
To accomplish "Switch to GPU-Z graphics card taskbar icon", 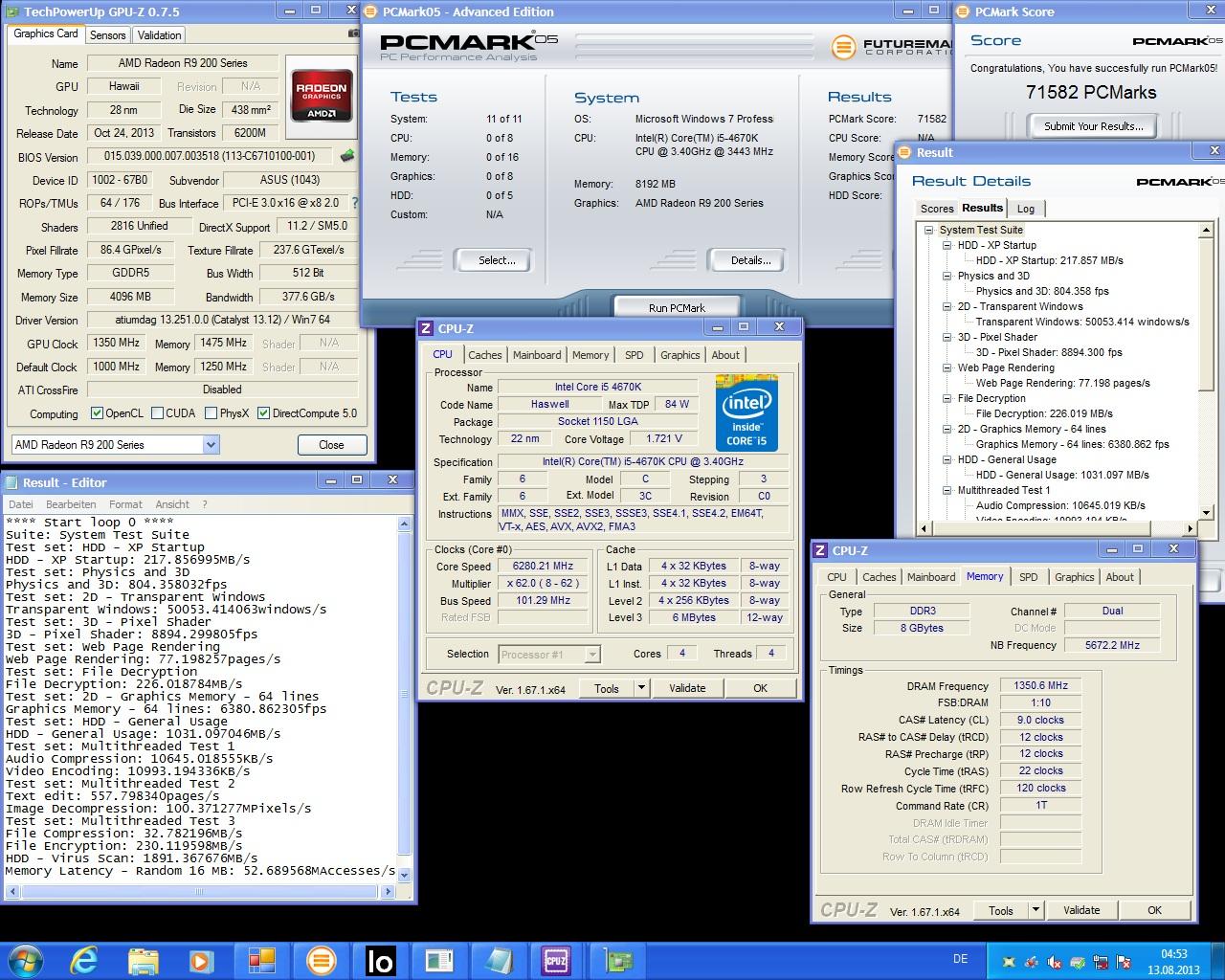I will click(x=617, y=960).
